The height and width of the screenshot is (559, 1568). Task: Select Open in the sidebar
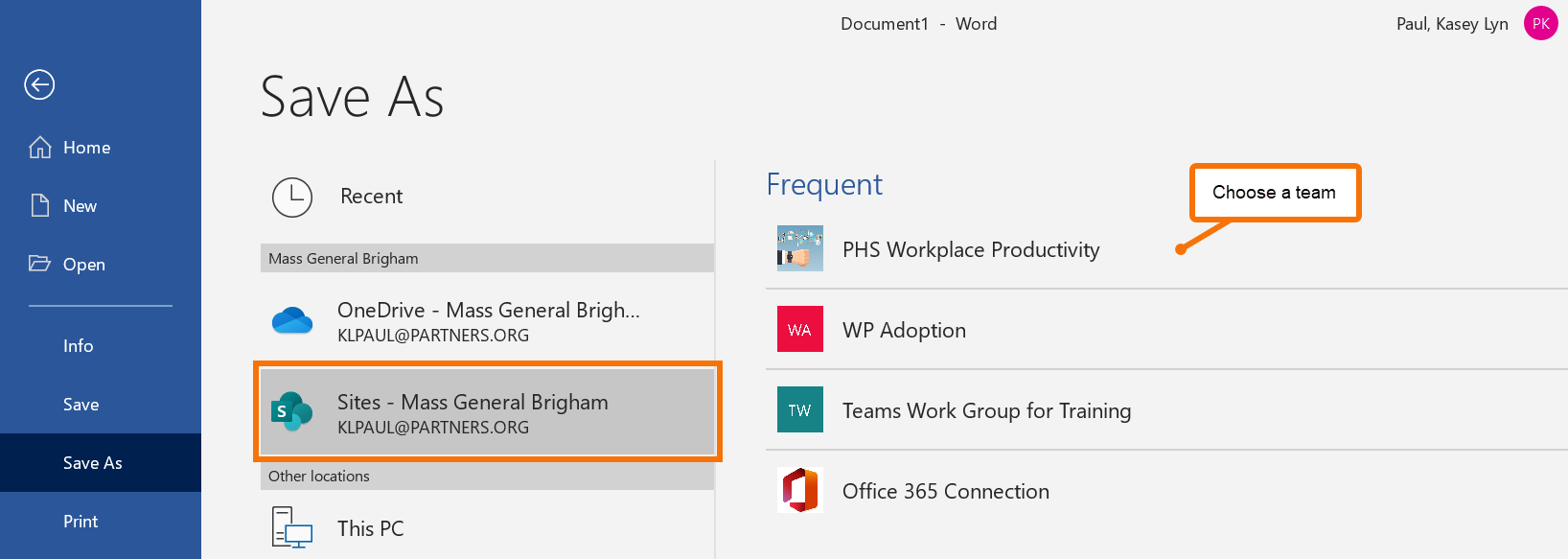point(101,265)
